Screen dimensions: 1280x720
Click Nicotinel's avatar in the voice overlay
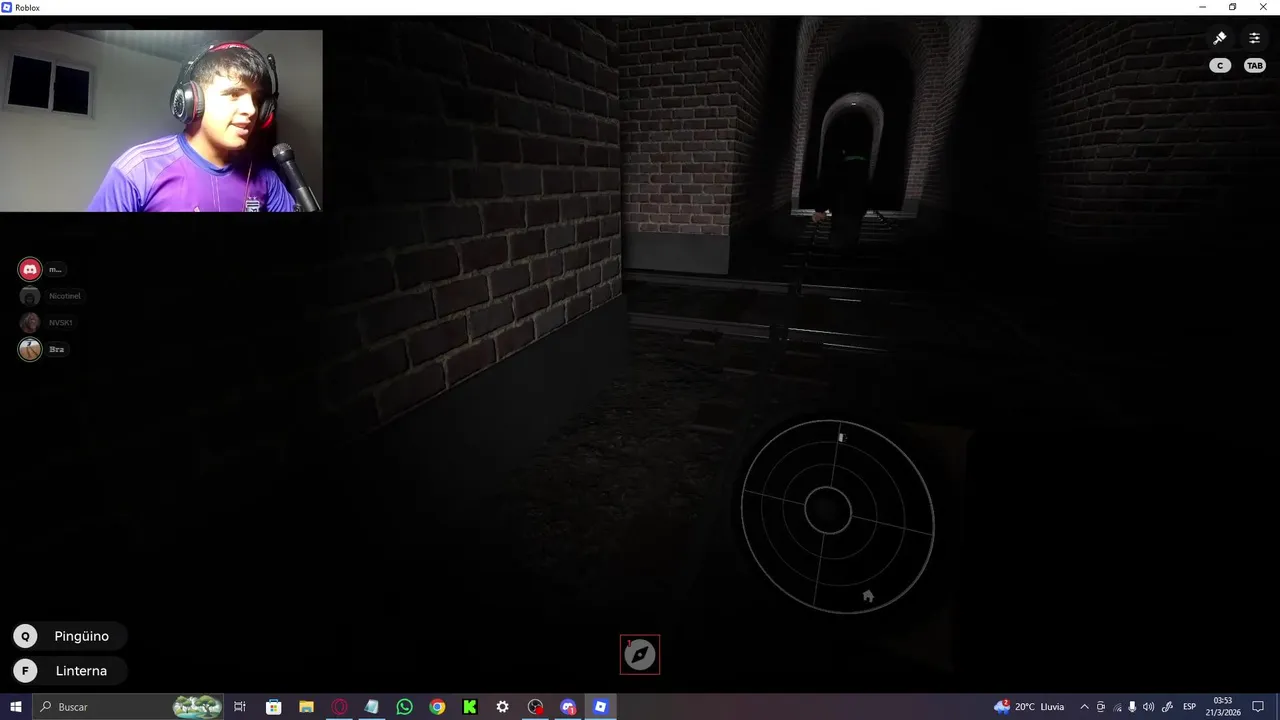point(30,296)
